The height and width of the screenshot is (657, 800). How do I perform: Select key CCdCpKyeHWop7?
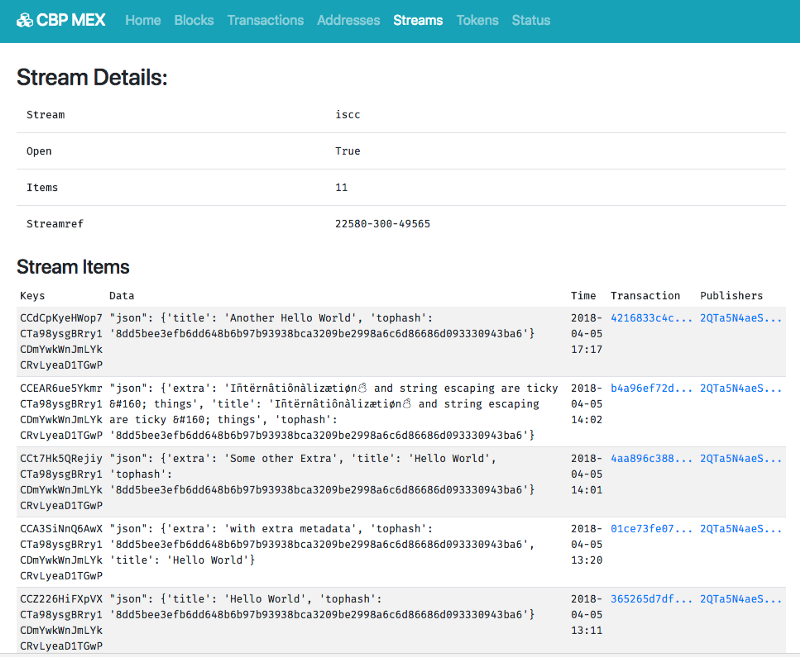click(x=61, y=318)
